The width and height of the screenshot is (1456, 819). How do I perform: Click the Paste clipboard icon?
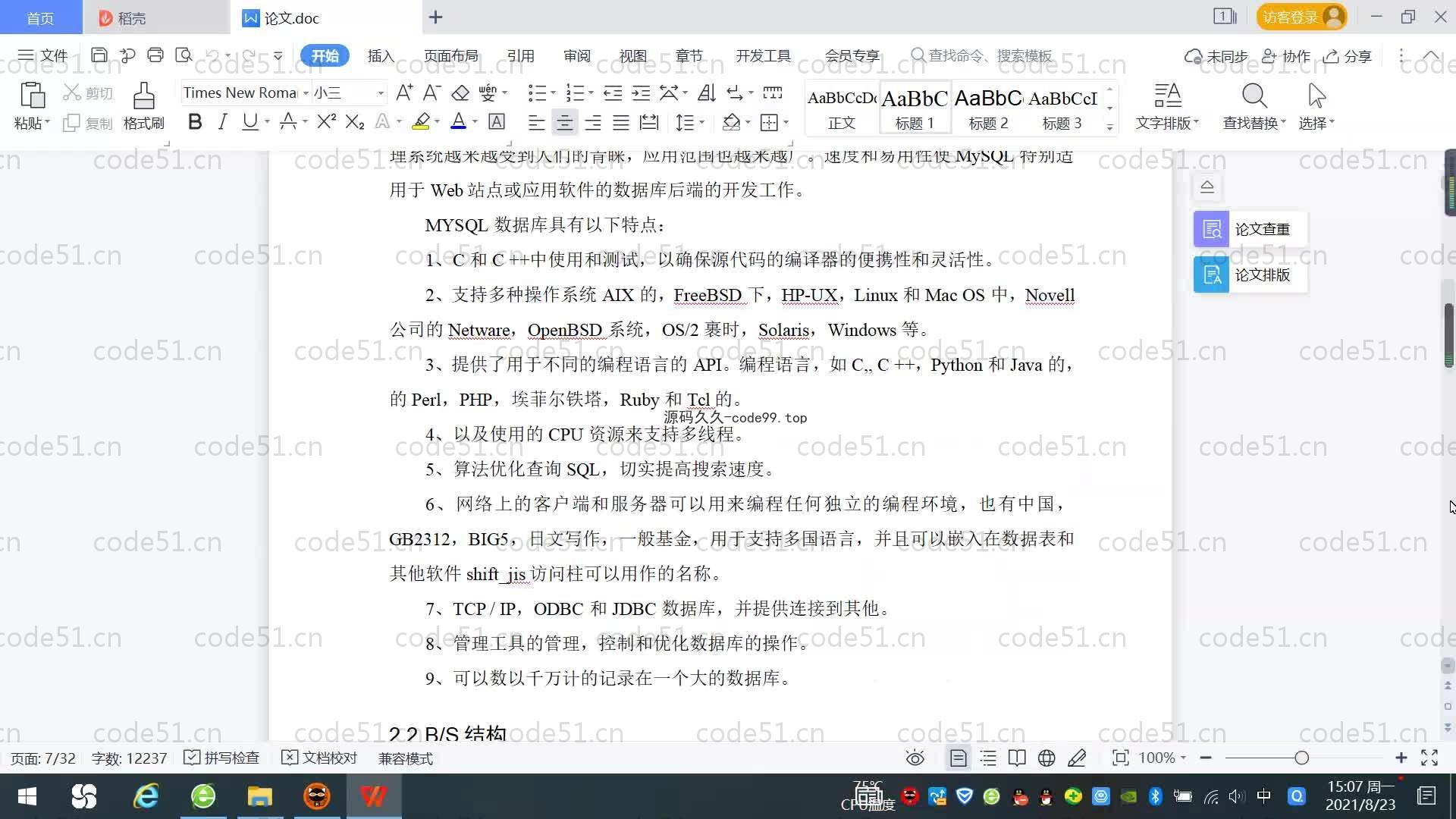click(x=32, y=96)
